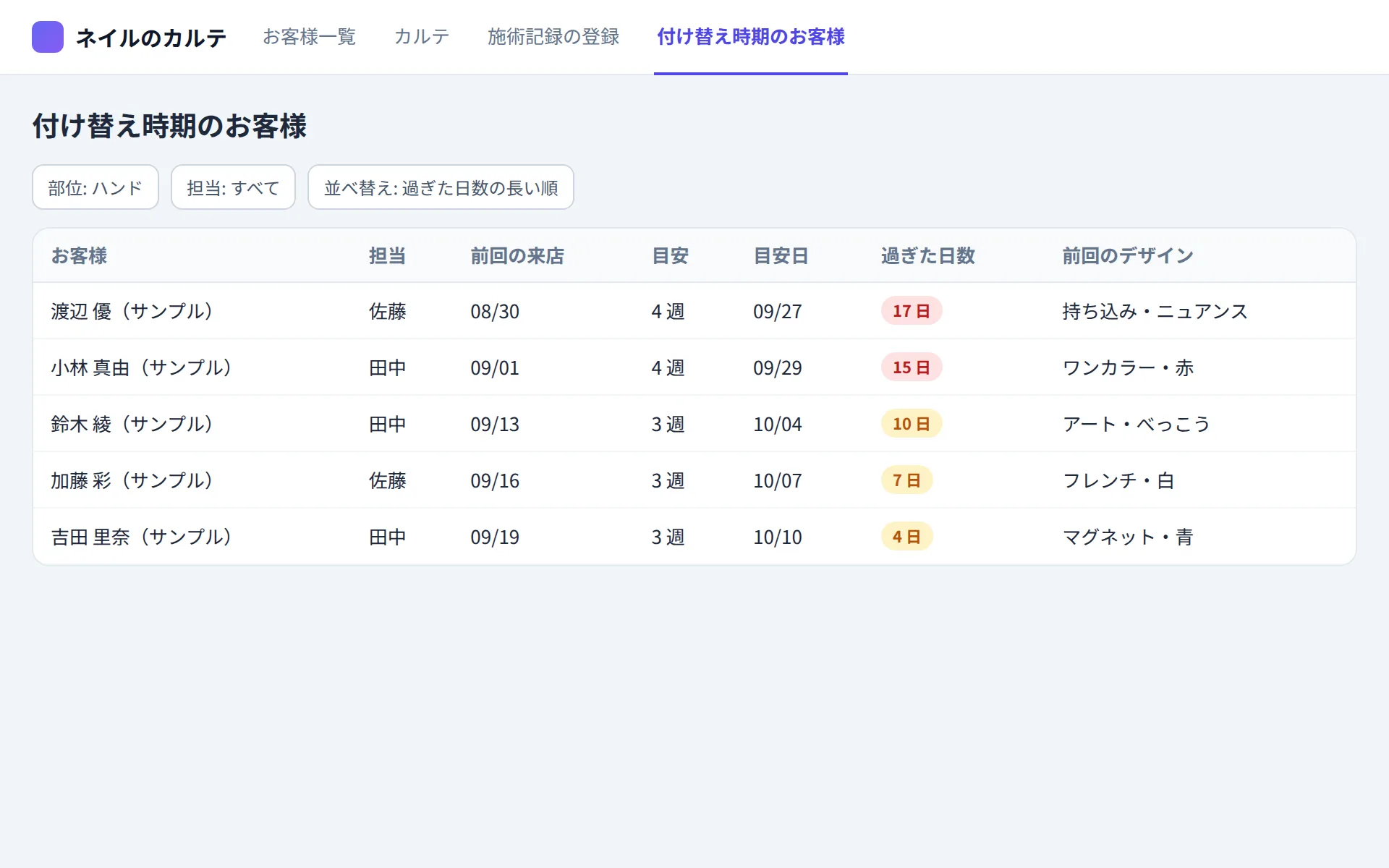Image resolution: width=1389 pixels, height=868 pixels.
Task: Change the 並べ替え sort order dropdown
Action: [x=441, y=187]
